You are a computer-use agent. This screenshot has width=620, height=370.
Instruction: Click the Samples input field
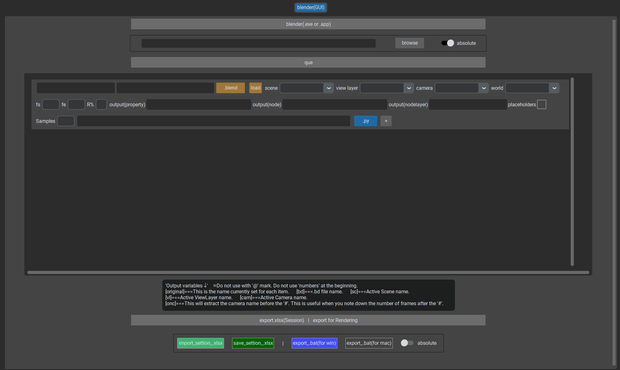click(x=66, y=121)
